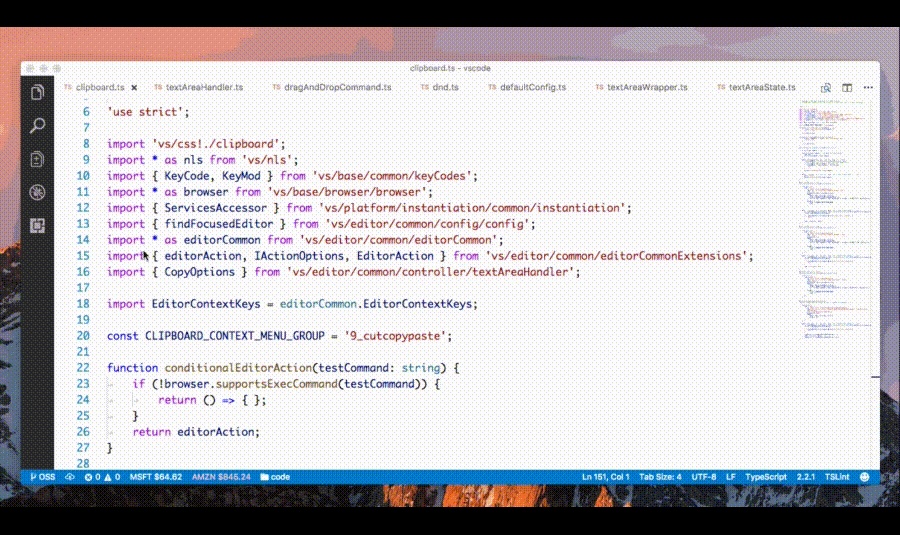Click supportsExecCommand method call
Image resolution: width=900 pixels, height=535 pixels.
pos(277,384)
